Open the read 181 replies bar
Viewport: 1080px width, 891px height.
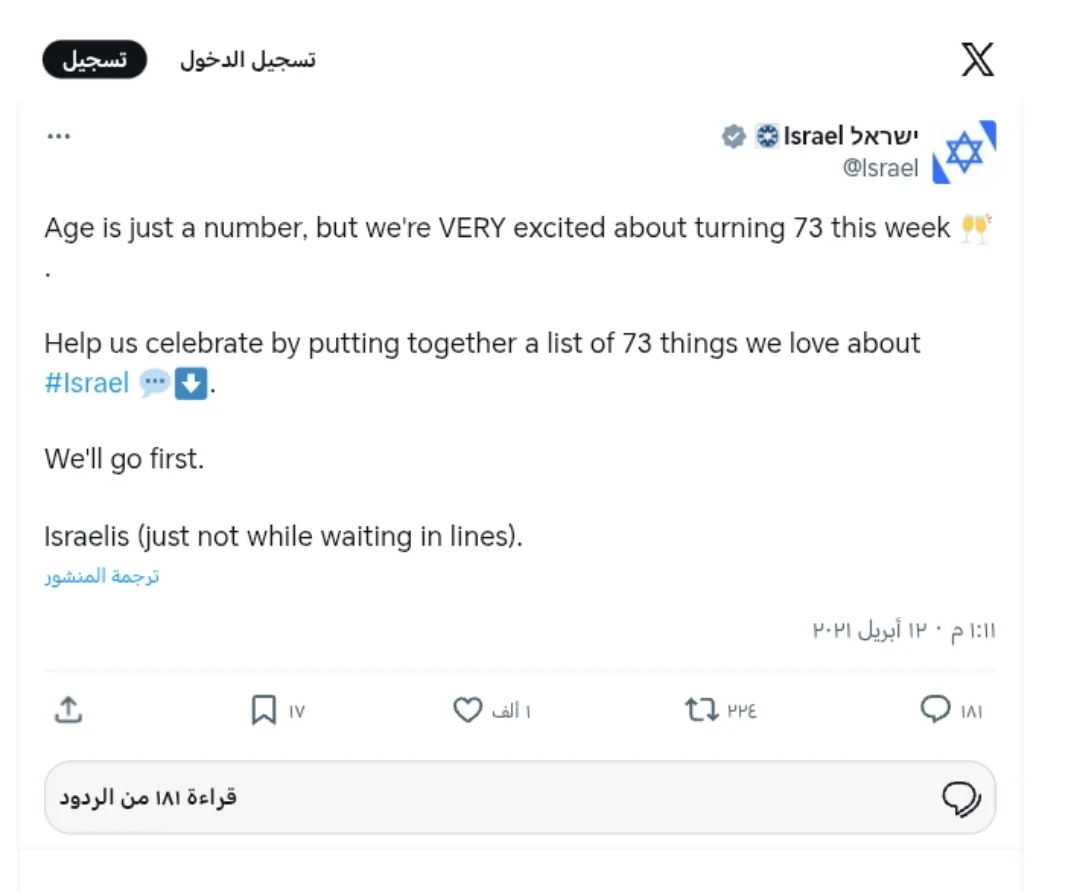coord(520,797)
